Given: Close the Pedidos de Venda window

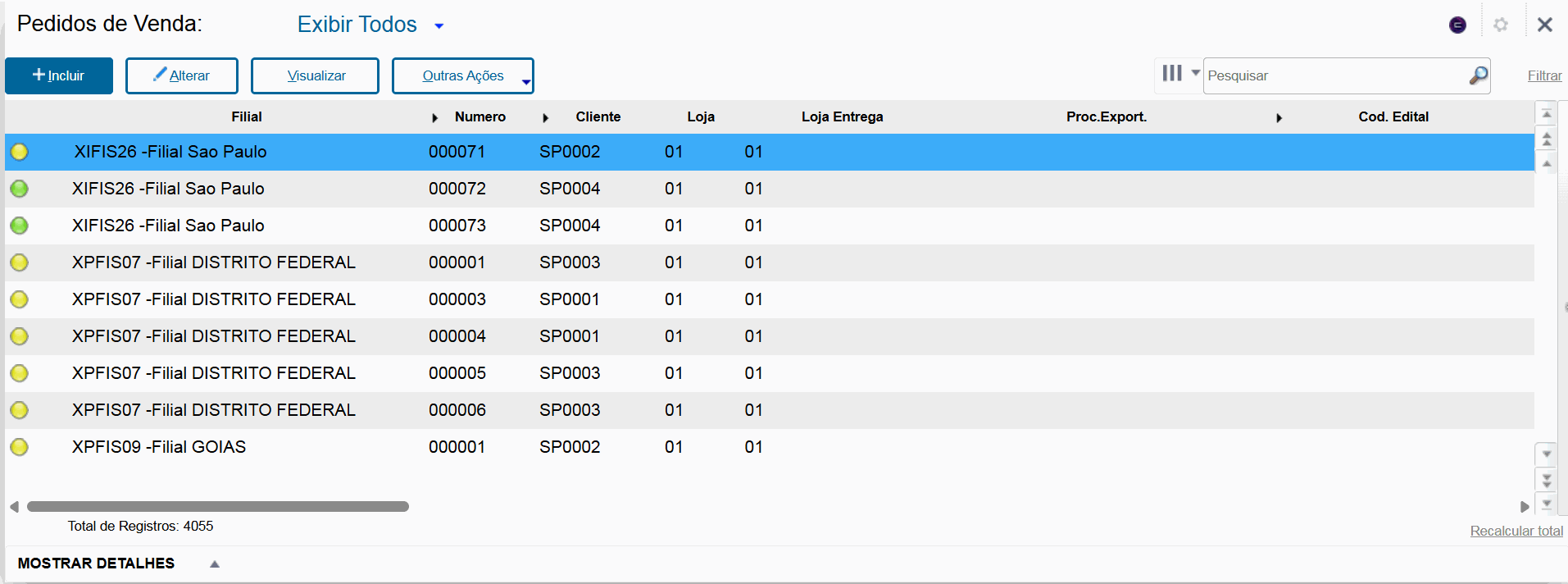Looking at the screenshot, I should (x=1545, y=25).
